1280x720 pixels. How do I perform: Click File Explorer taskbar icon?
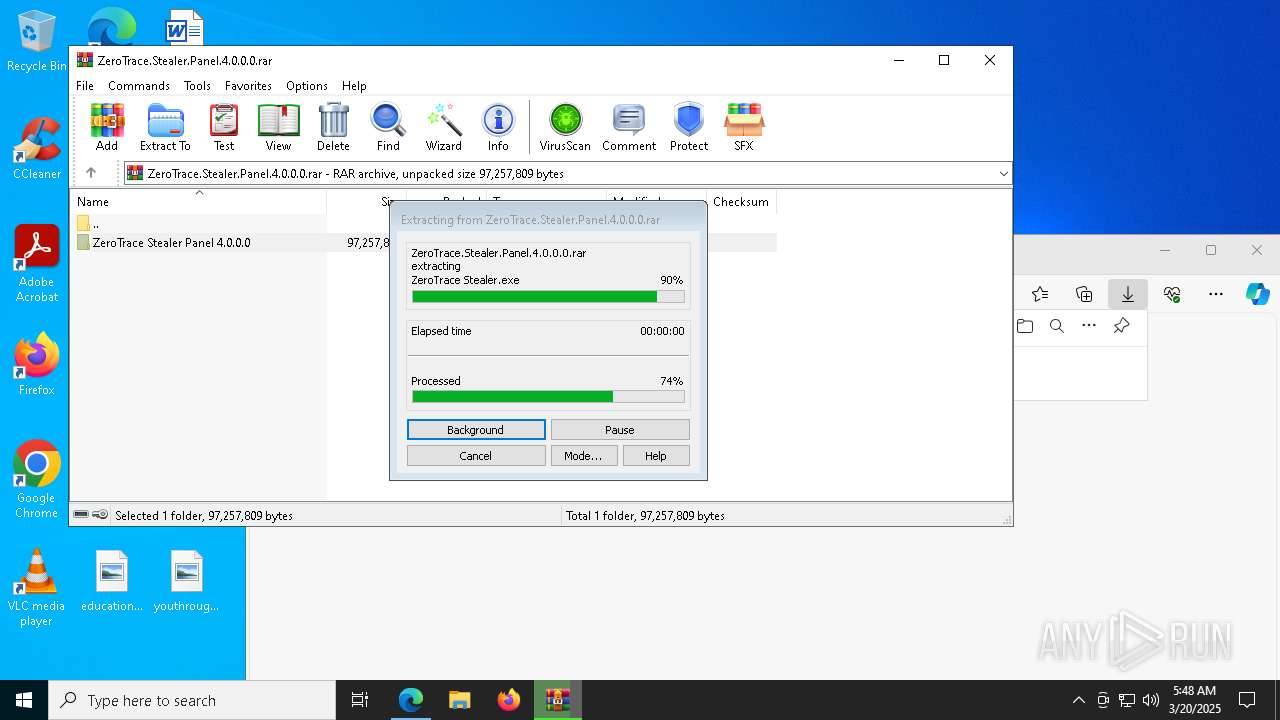point(459,700)
